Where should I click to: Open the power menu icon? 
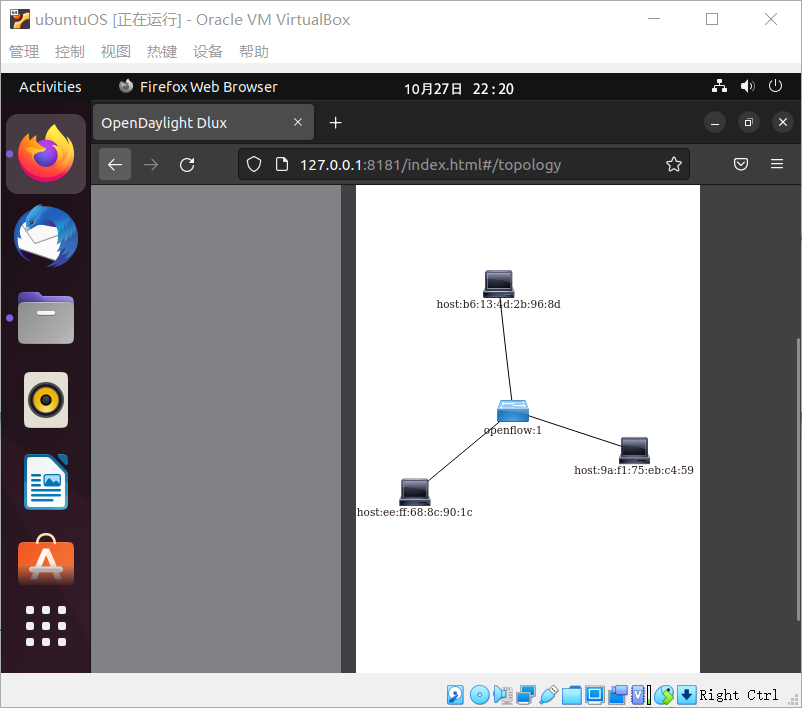pyautogui.click(x=775, y=86)
